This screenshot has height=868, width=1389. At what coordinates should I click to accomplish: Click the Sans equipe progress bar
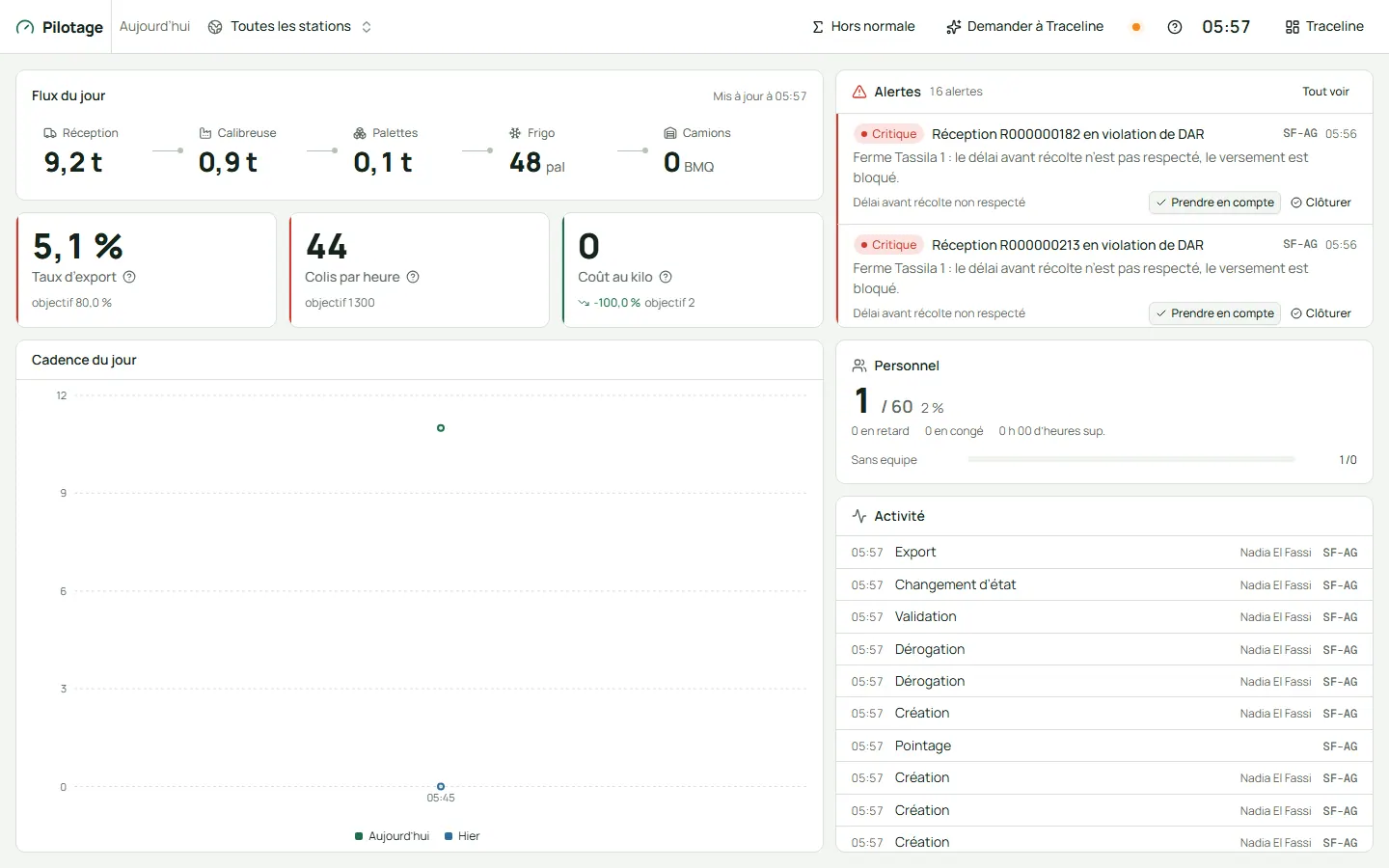click(x=1131, y=460)
